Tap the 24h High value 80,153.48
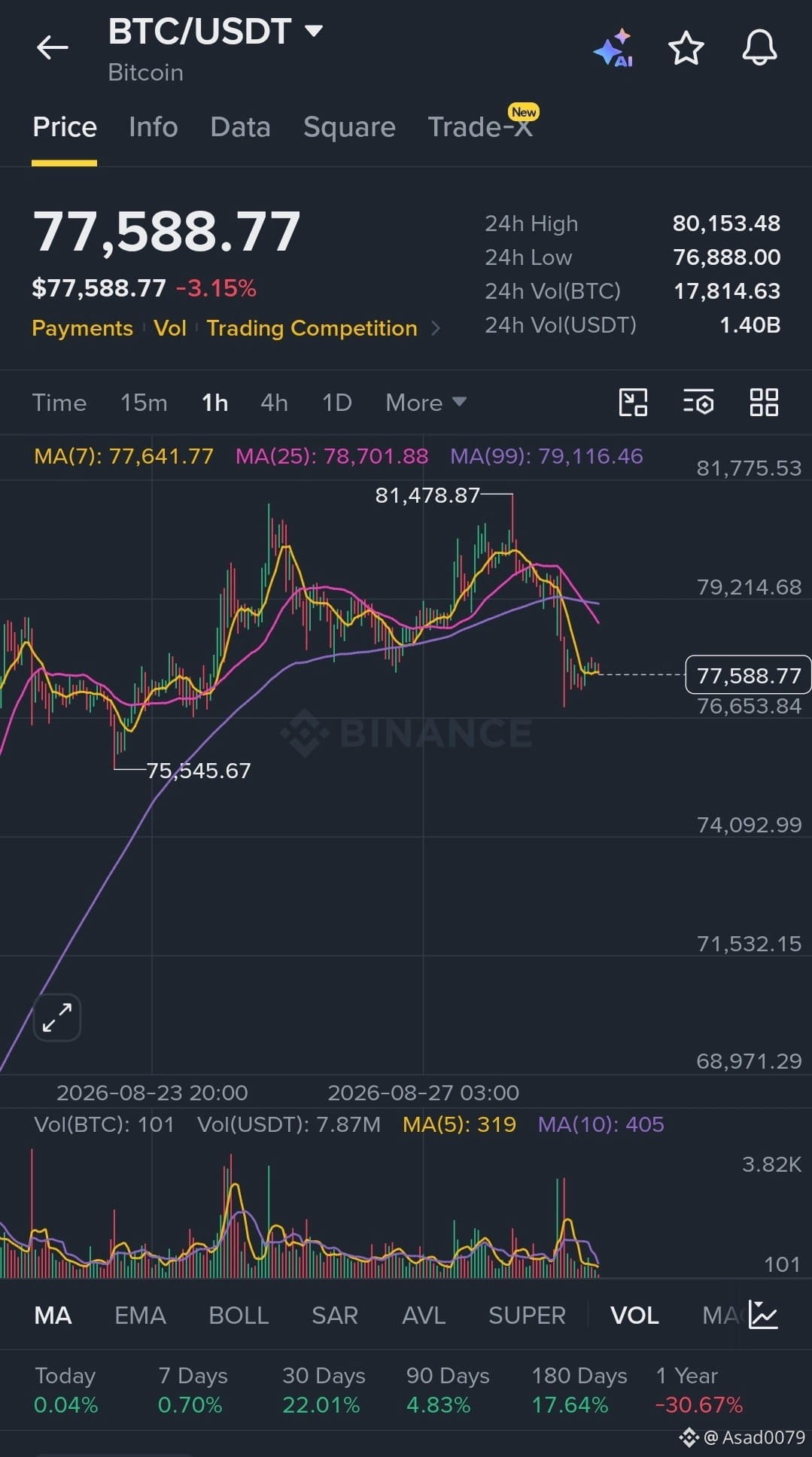Viewport: 812px width, 1457px height. (726, 224)
